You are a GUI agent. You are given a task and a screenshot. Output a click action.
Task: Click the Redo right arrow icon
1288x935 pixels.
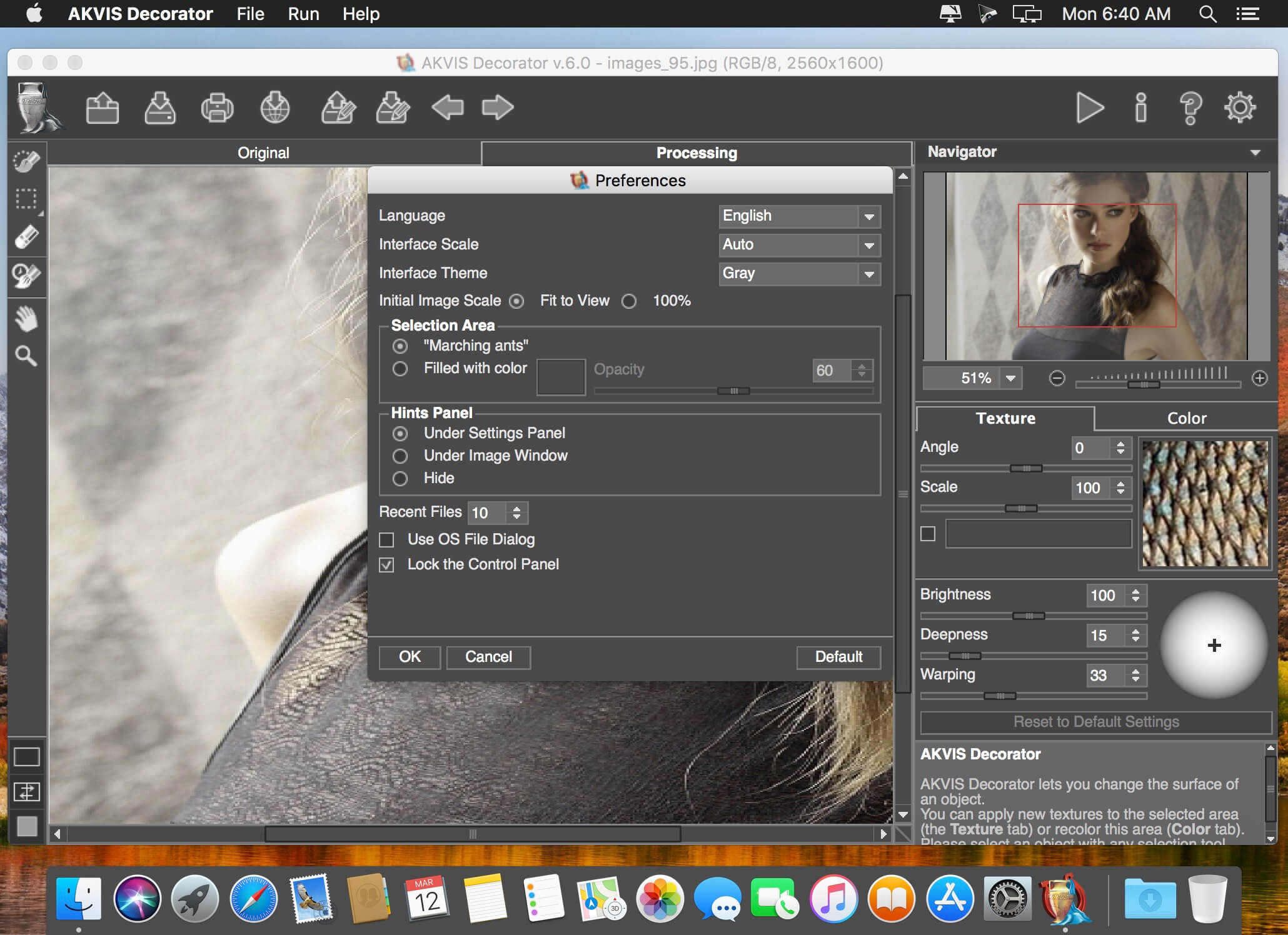coord(498,107)
